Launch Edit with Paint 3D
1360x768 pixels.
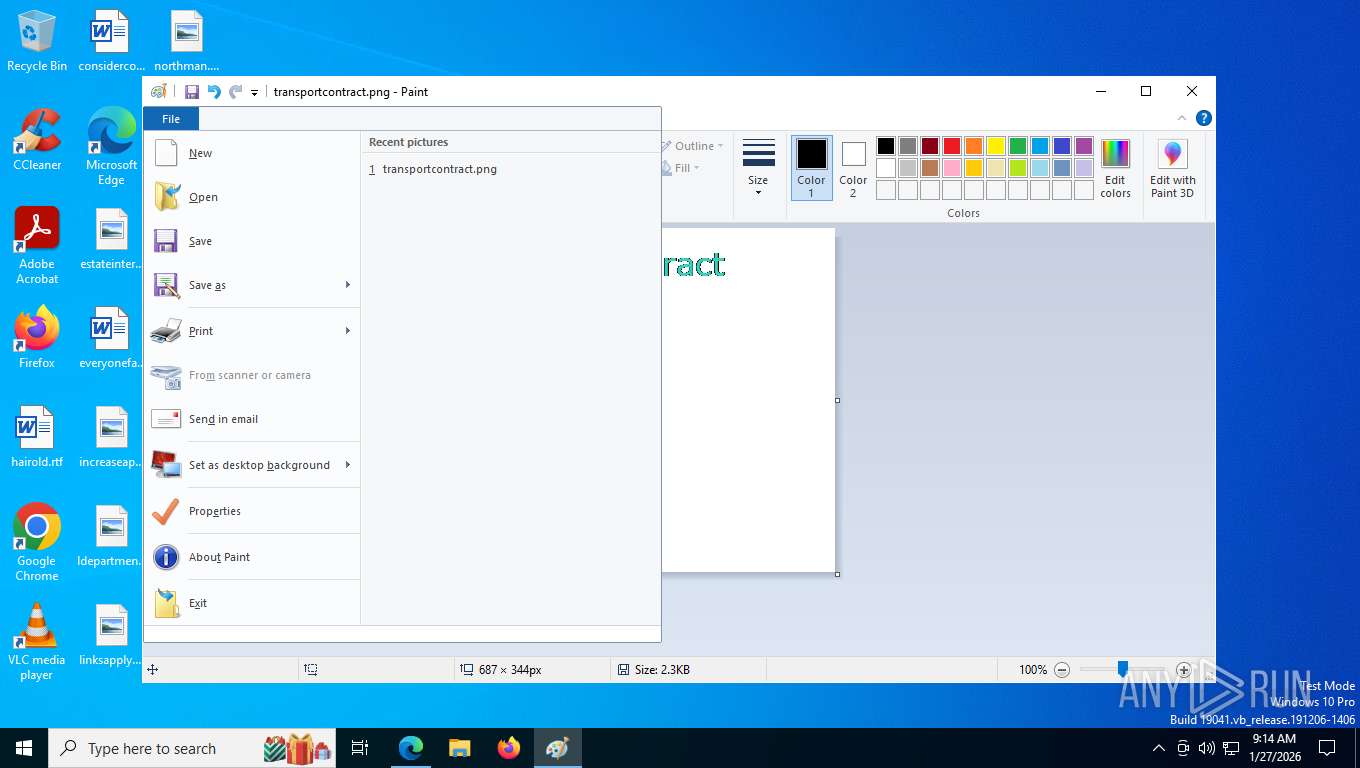(1172, 169)
